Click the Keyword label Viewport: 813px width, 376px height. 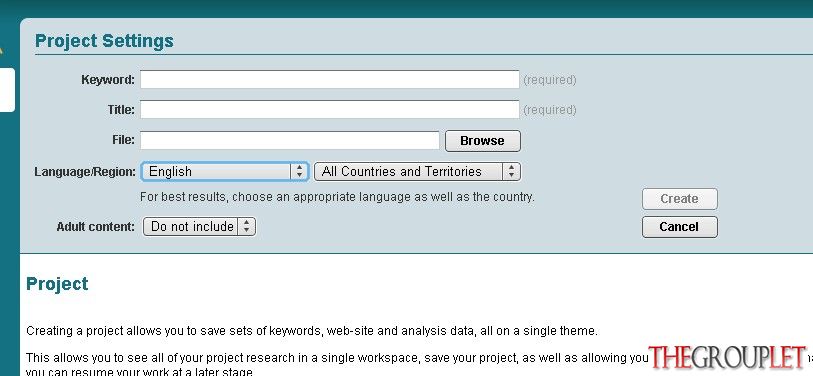(x=108, y=80)
